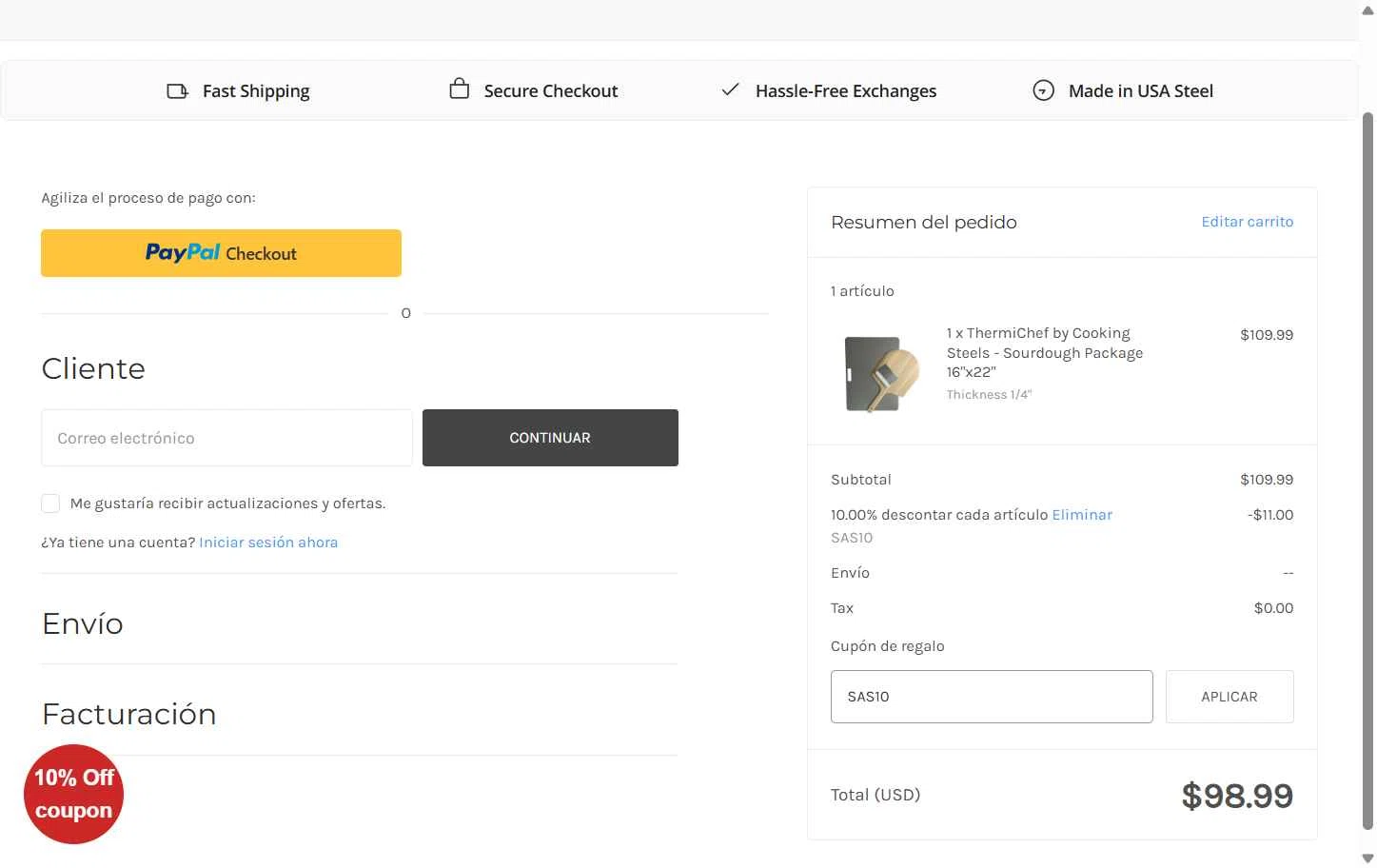Click the scrollbar down arrow
This screenshot has height=868, width=1377.
[x=1367, y=858]
